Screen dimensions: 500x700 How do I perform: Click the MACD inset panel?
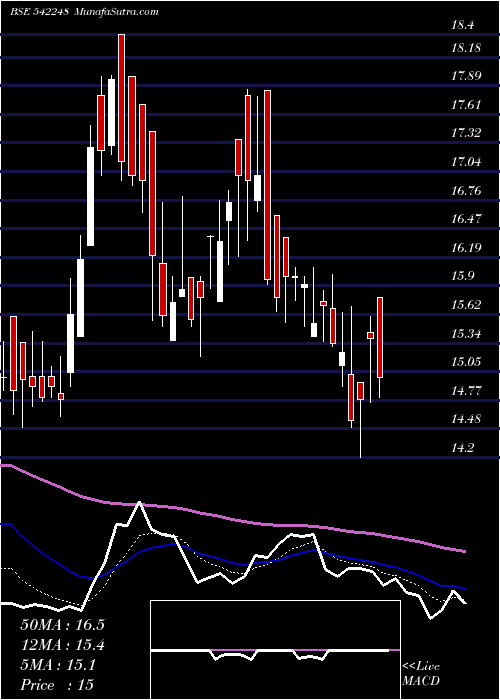point(275,650)
